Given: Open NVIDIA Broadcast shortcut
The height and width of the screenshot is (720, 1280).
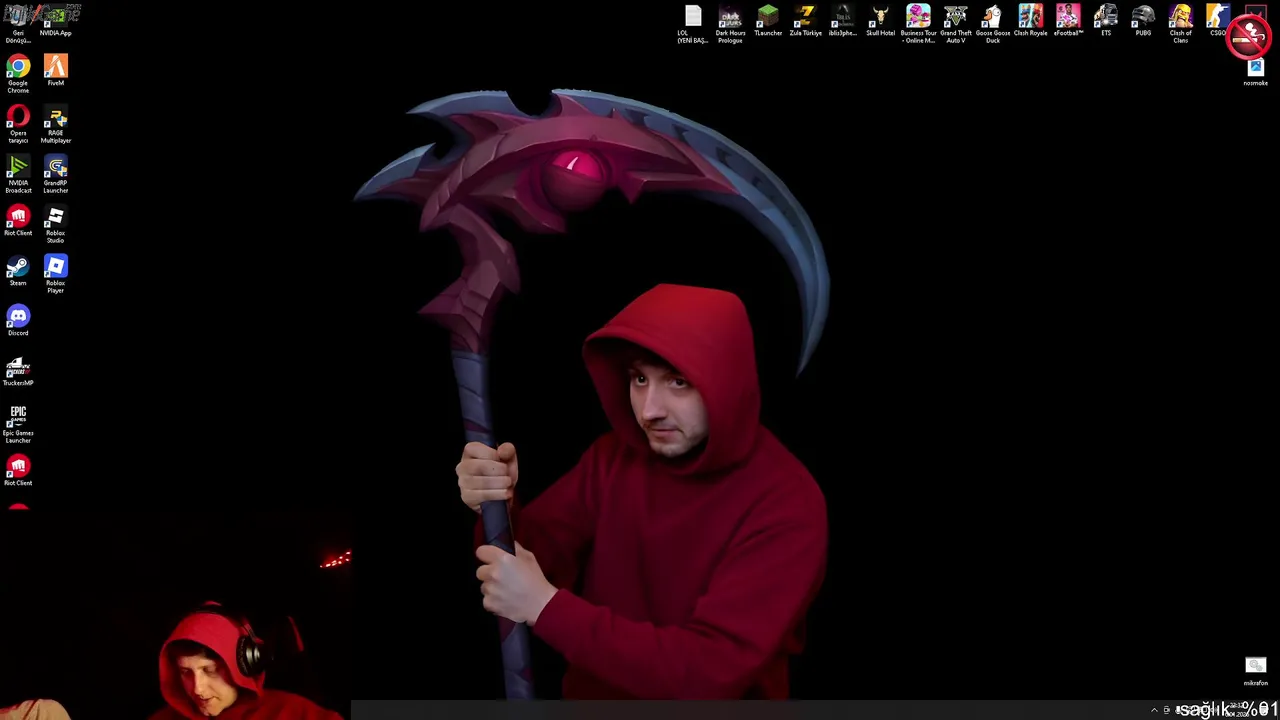Looking at the screenshot, I should [18, 174].
